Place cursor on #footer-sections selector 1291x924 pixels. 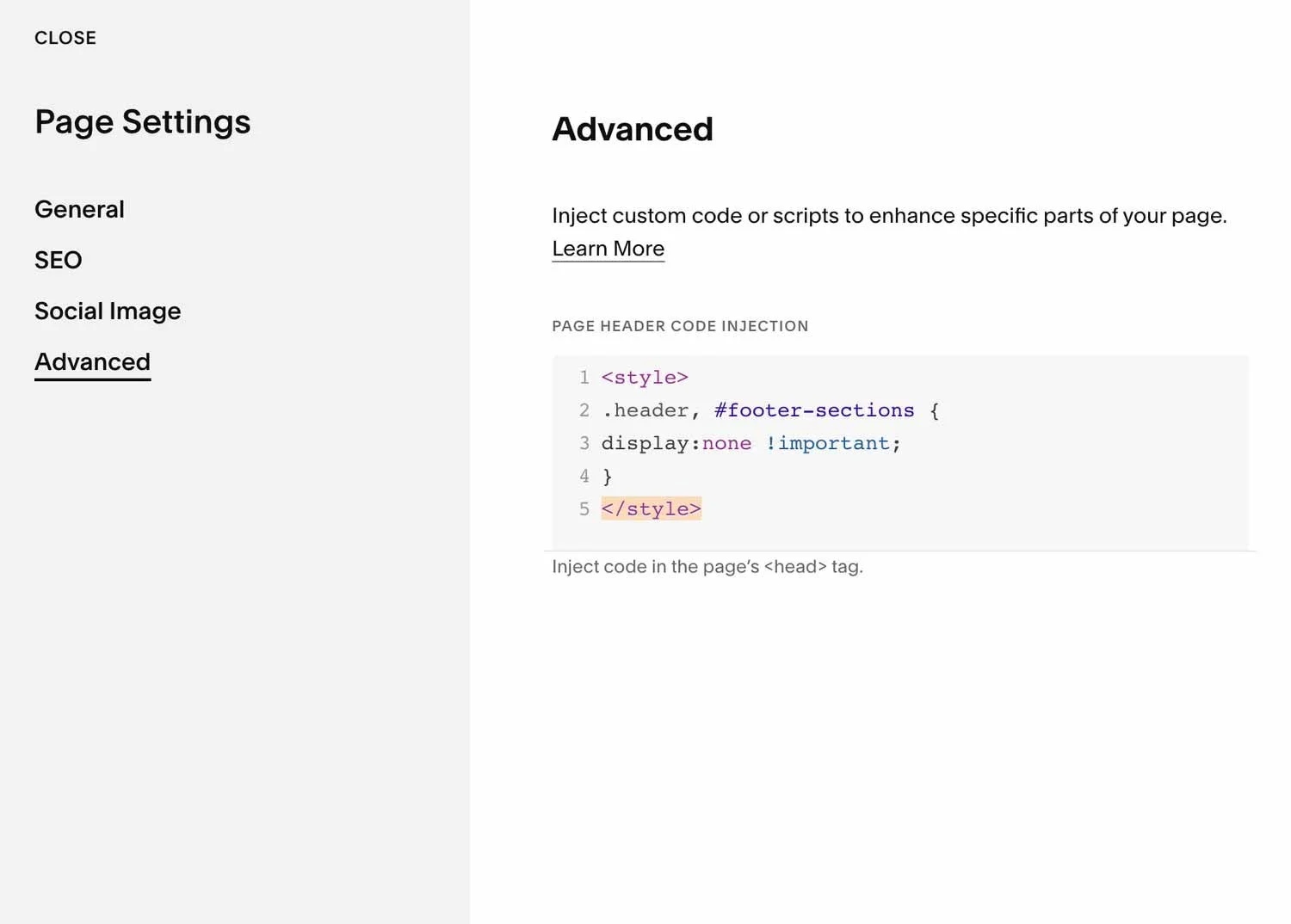pyautogui.click(x=813, y=410)
